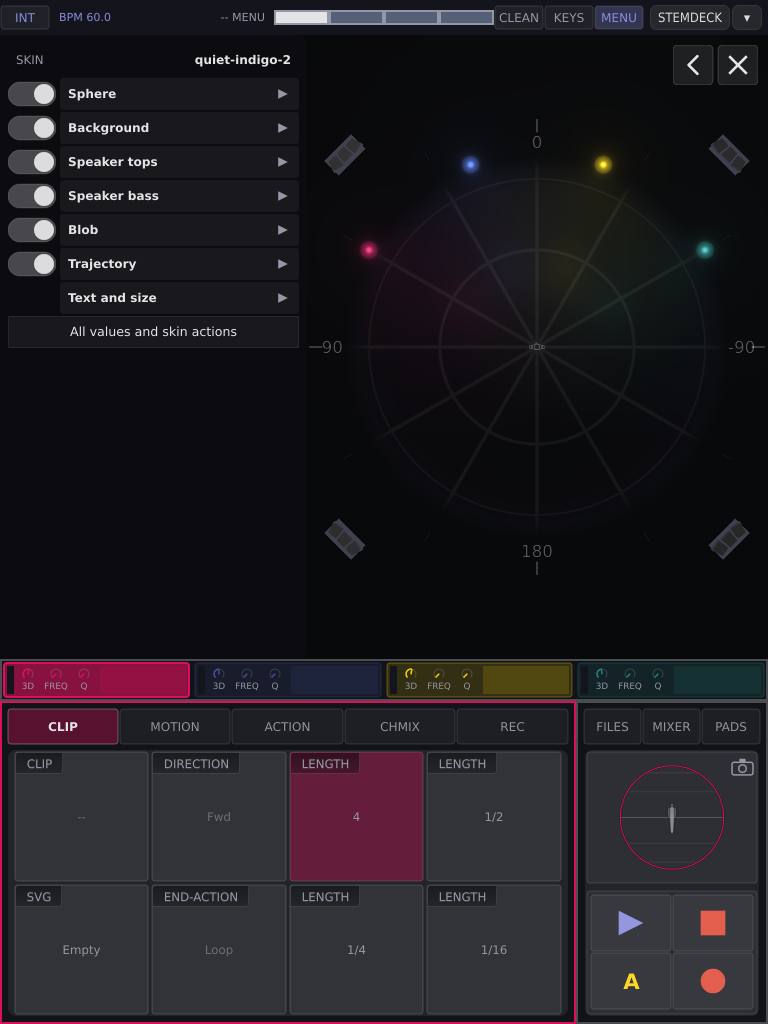Image resolution: width=768 pixels, height=1024 pixels.
Task: Open the dropdown arrow beside STEMDECK
Action: tap(746, 18)
